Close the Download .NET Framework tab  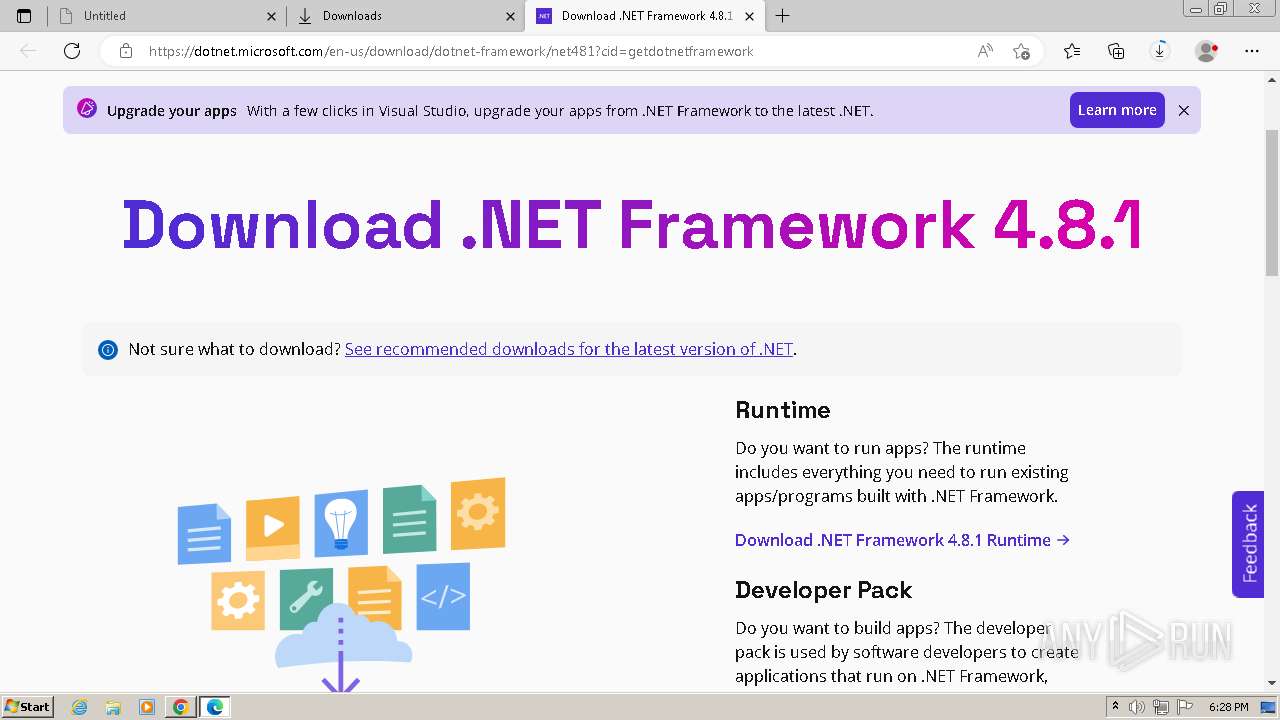[x=749, y=16]
